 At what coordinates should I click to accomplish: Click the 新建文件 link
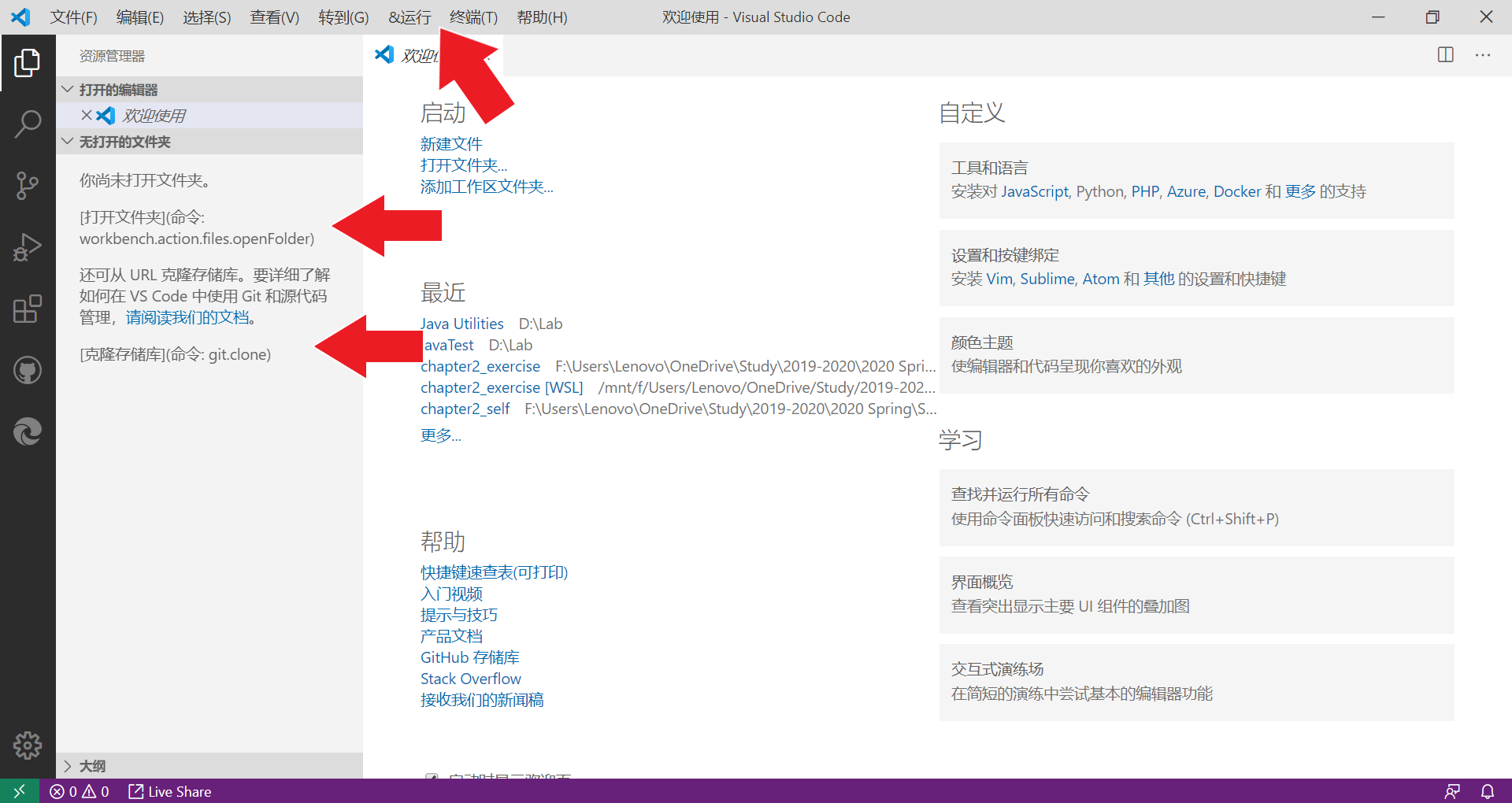tap(451, 143)
